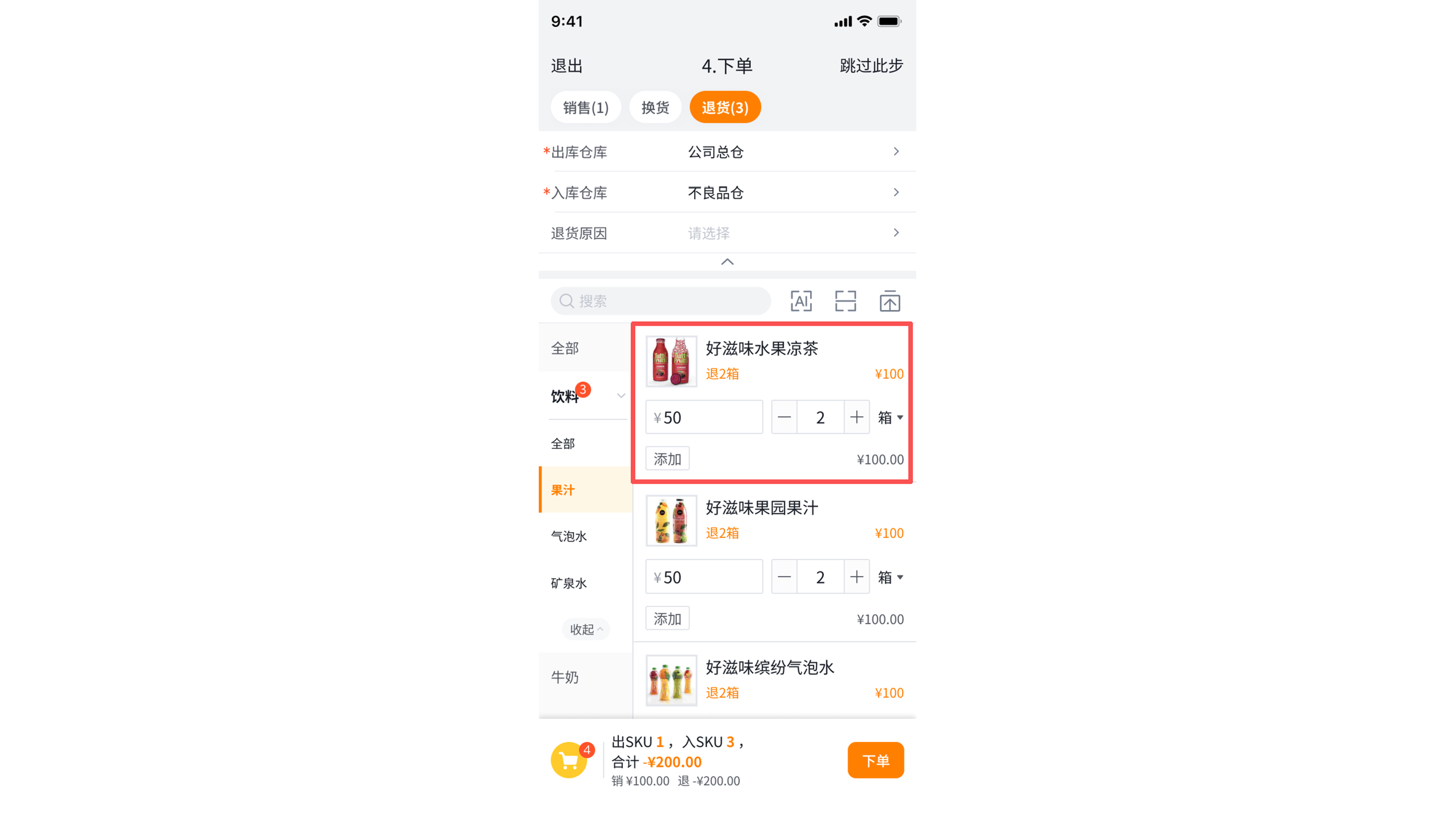Click 跳过此步 to skip this step
Screen dimensions: 1456x815
pos(871,65)
